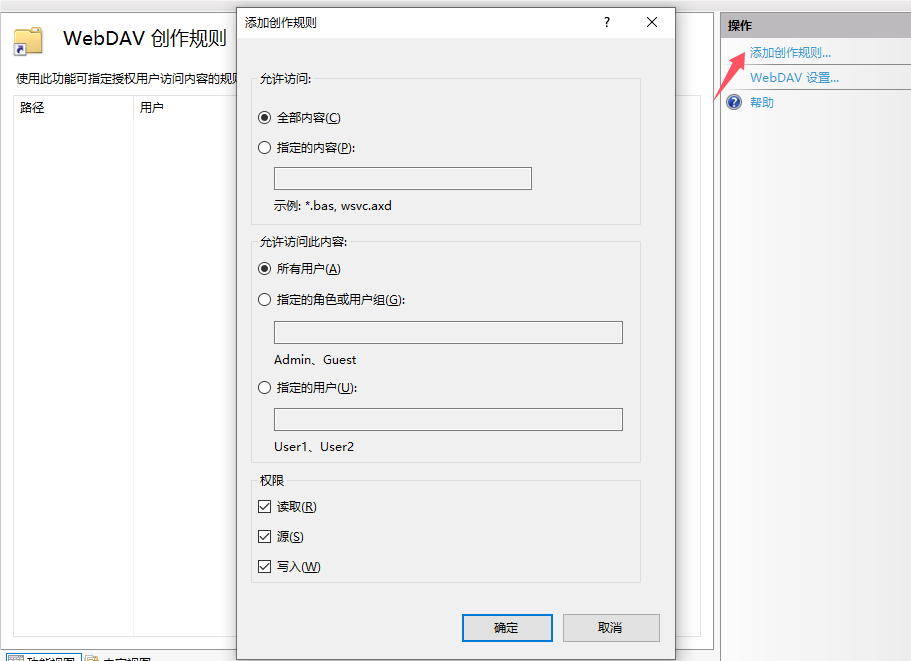The image size is (911, 661).
Task: Open the WebDAV 设置... link
Action: coord(794,78)
